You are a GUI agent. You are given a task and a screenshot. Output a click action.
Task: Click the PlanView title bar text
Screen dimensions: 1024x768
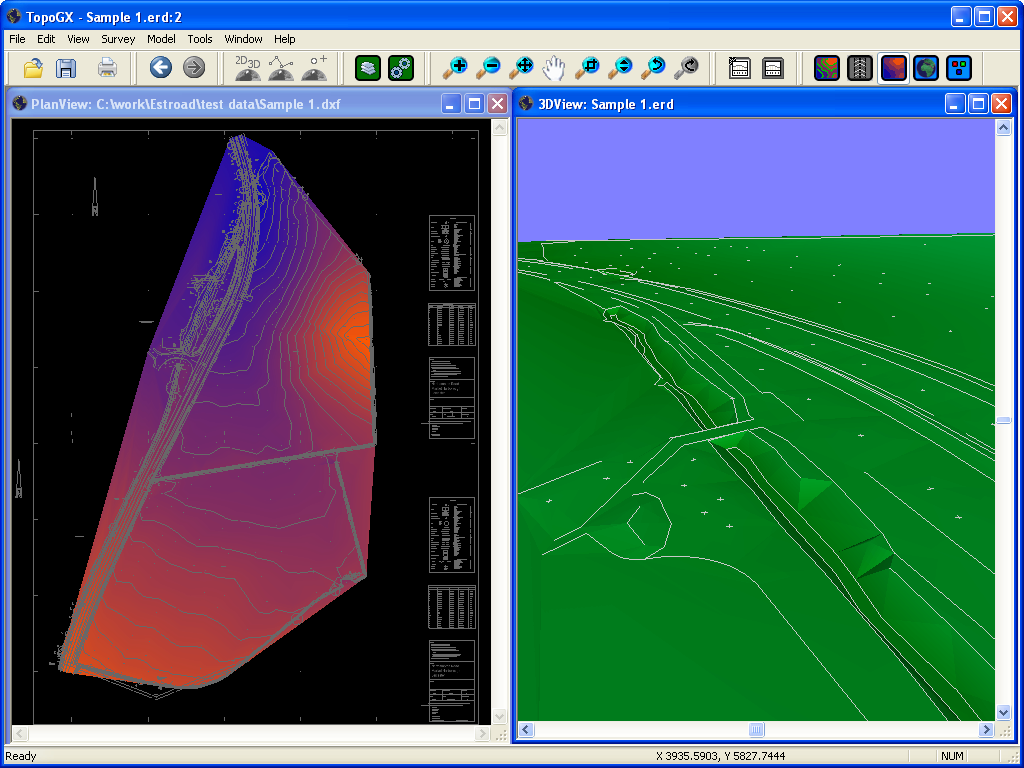pyautogui.click(x=186, y=104)
